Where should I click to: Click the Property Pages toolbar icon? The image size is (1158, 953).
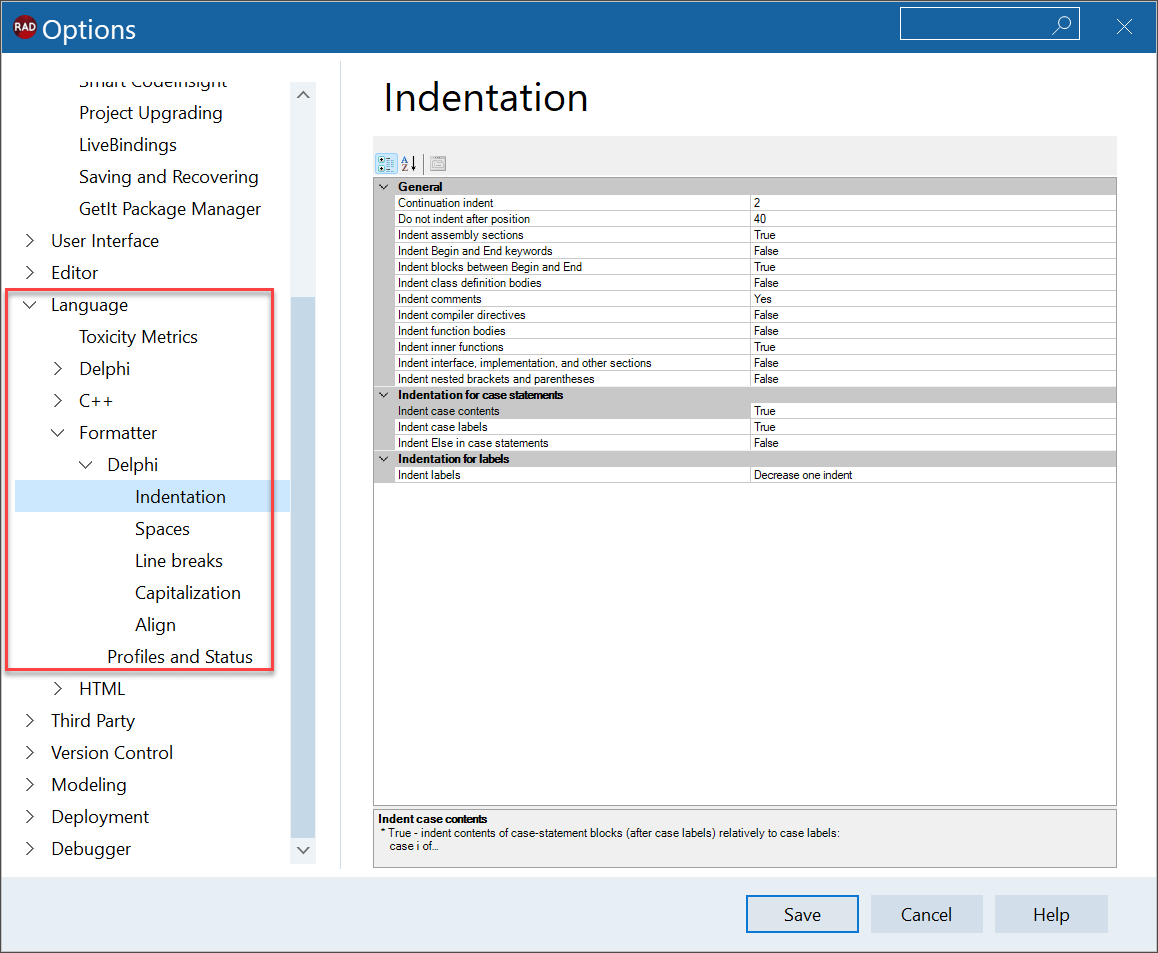(438, 163)
